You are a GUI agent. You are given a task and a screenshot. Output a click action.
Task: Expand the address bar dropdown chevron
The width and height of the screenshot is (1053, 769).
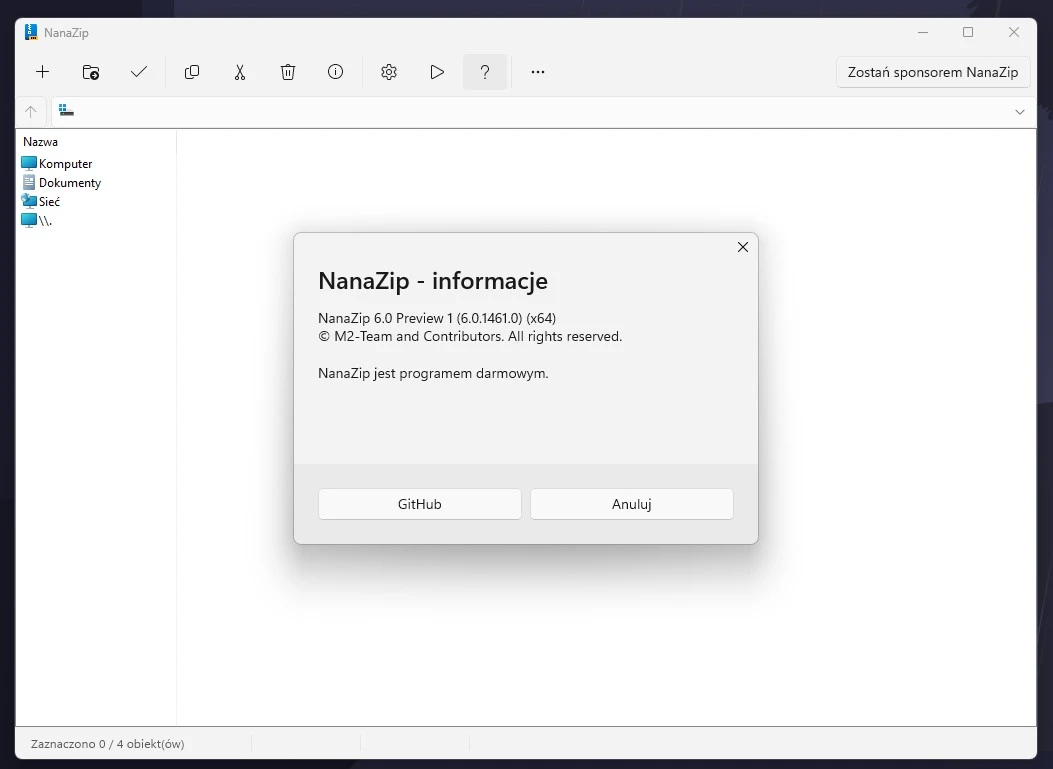click(1019, 112)
